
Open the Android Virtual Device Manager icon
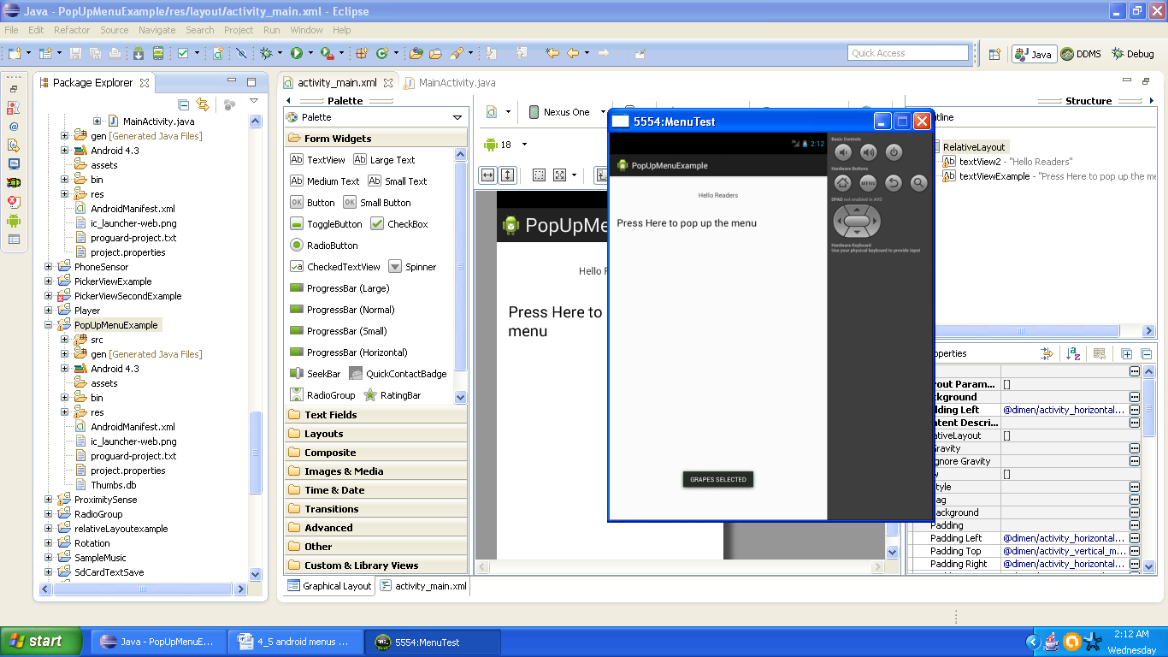pyautogui.click(x=158, y=53)
